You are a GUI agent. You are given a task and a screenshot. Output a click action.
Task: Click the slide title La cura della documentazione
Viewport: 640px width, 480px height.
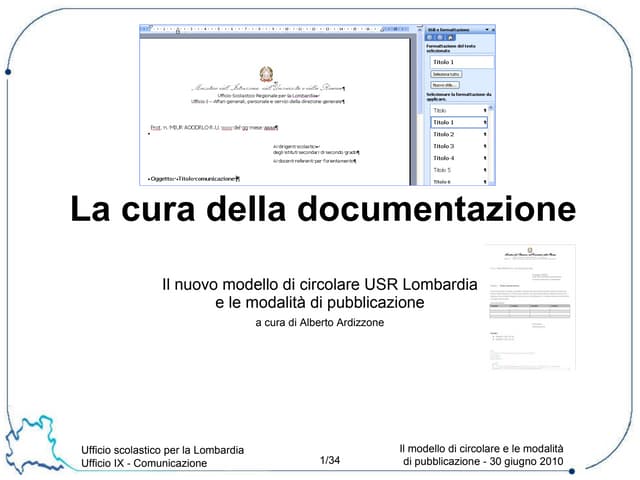(x=322, y=211)
